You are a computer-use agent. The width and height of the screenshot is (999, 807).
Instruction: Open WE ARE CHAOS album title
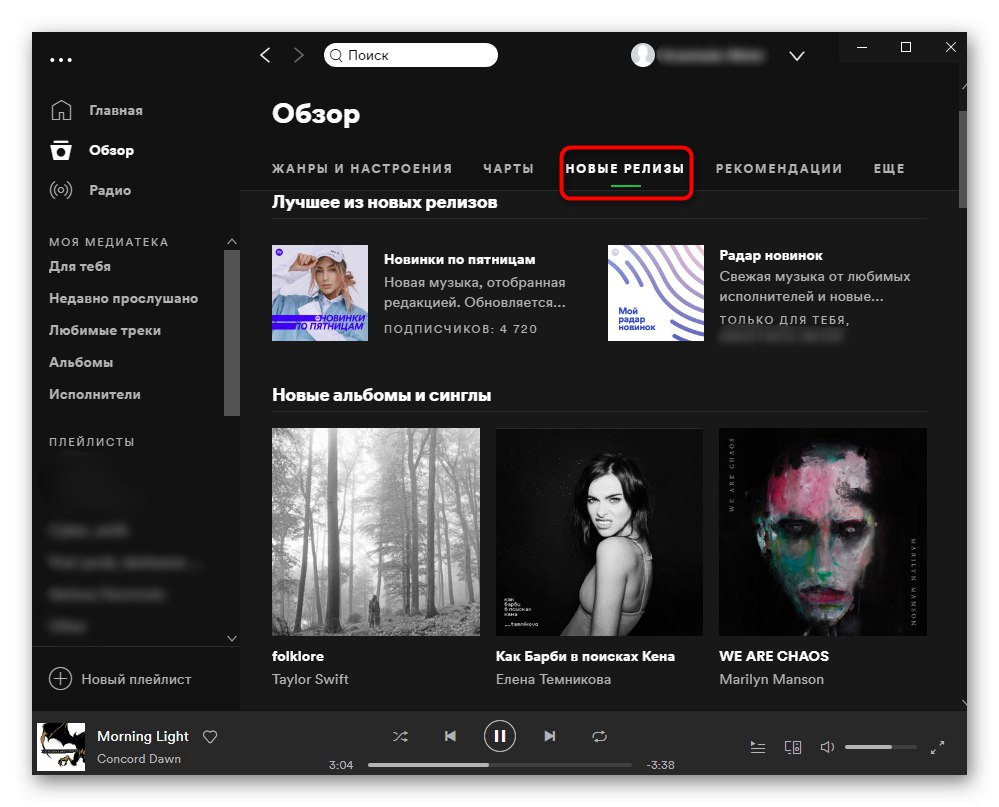(774, 656)
